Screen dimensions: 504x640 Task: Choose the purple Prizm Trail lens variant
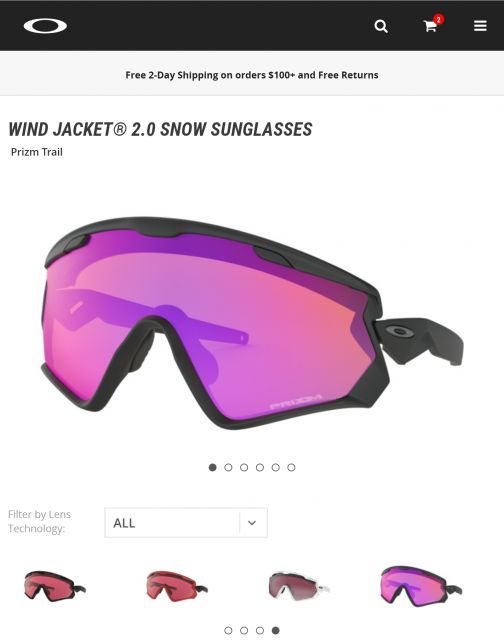420,587
